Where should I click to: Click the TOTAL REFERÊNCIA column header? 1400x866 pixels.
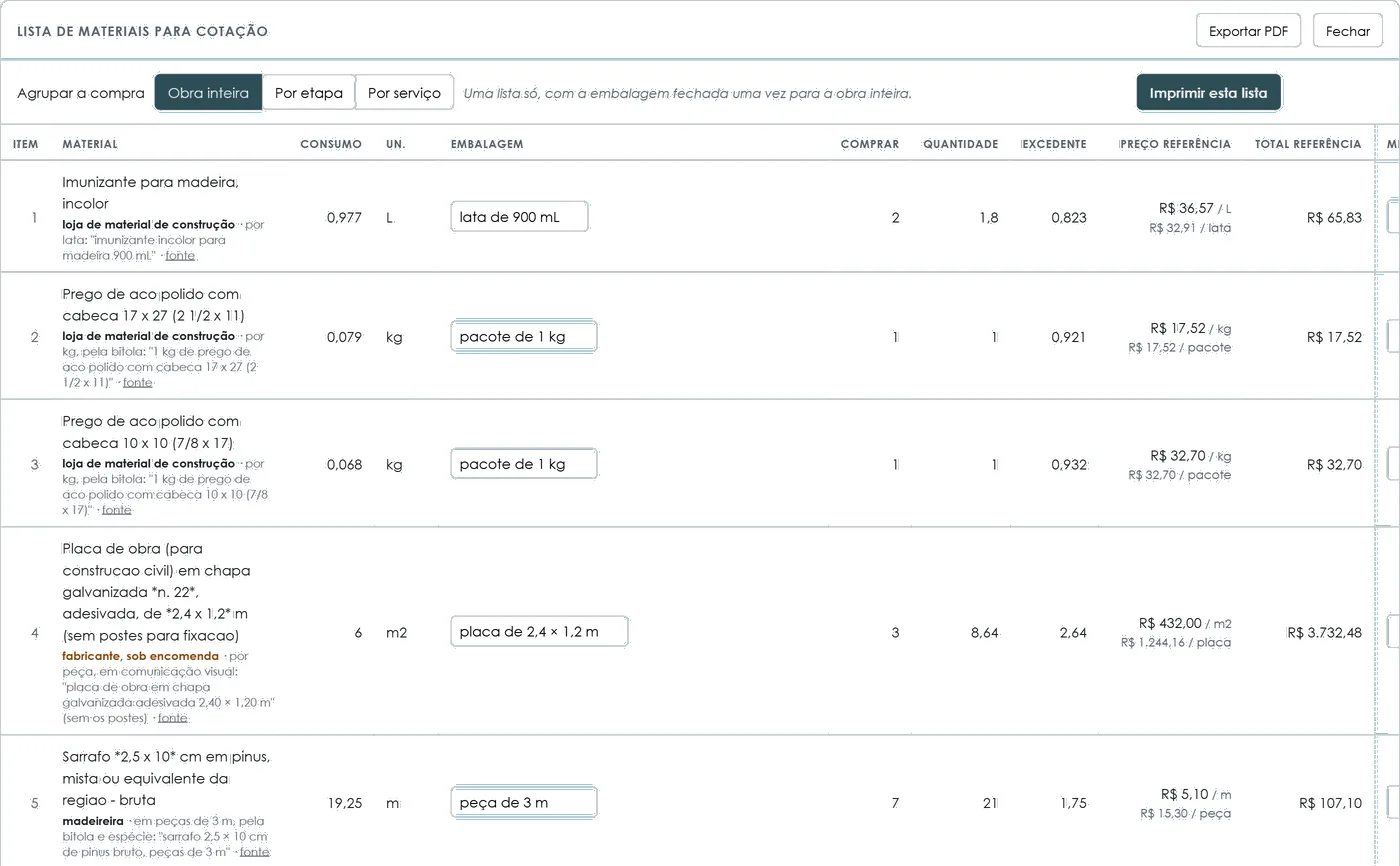pos(1308,144)
